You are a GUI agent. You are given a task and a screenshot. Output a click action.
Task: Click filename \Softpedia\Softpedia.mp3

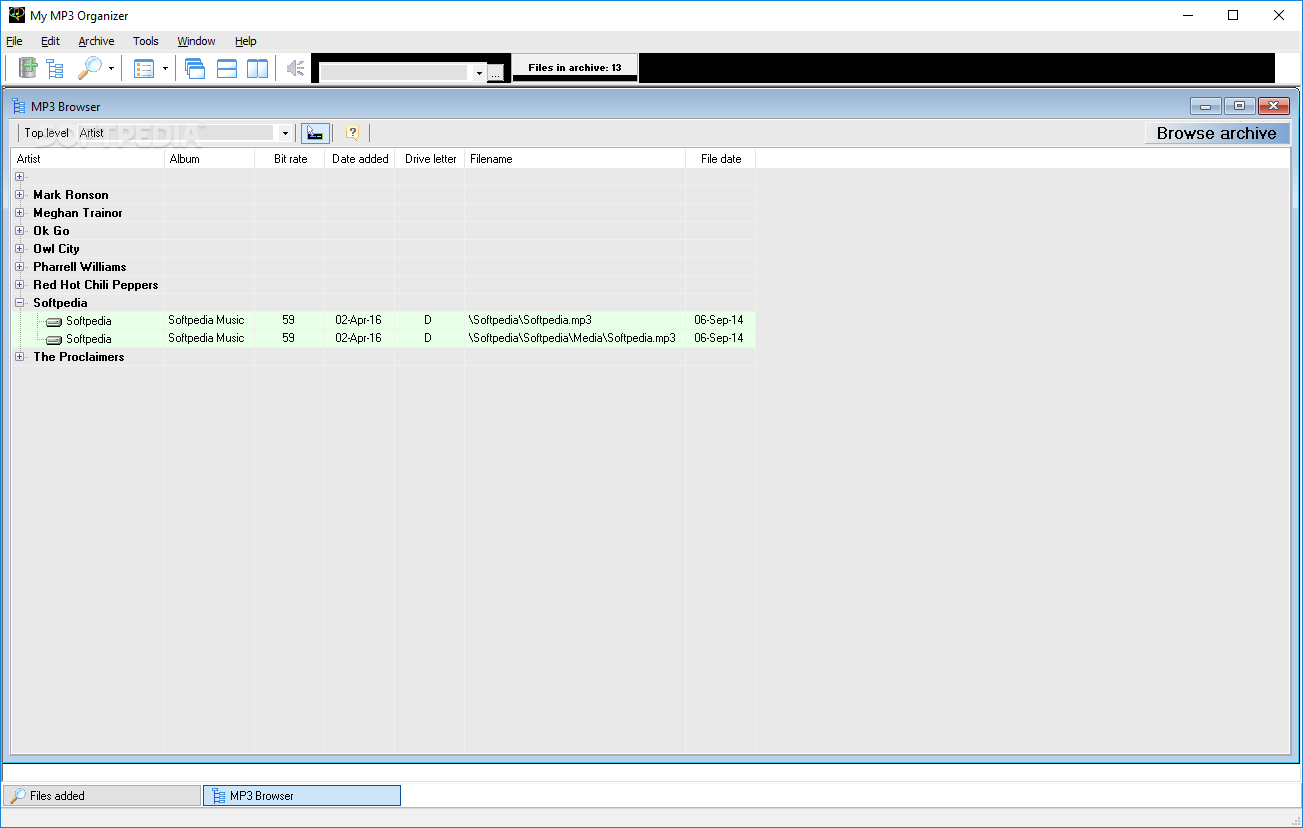coord(530,320)
